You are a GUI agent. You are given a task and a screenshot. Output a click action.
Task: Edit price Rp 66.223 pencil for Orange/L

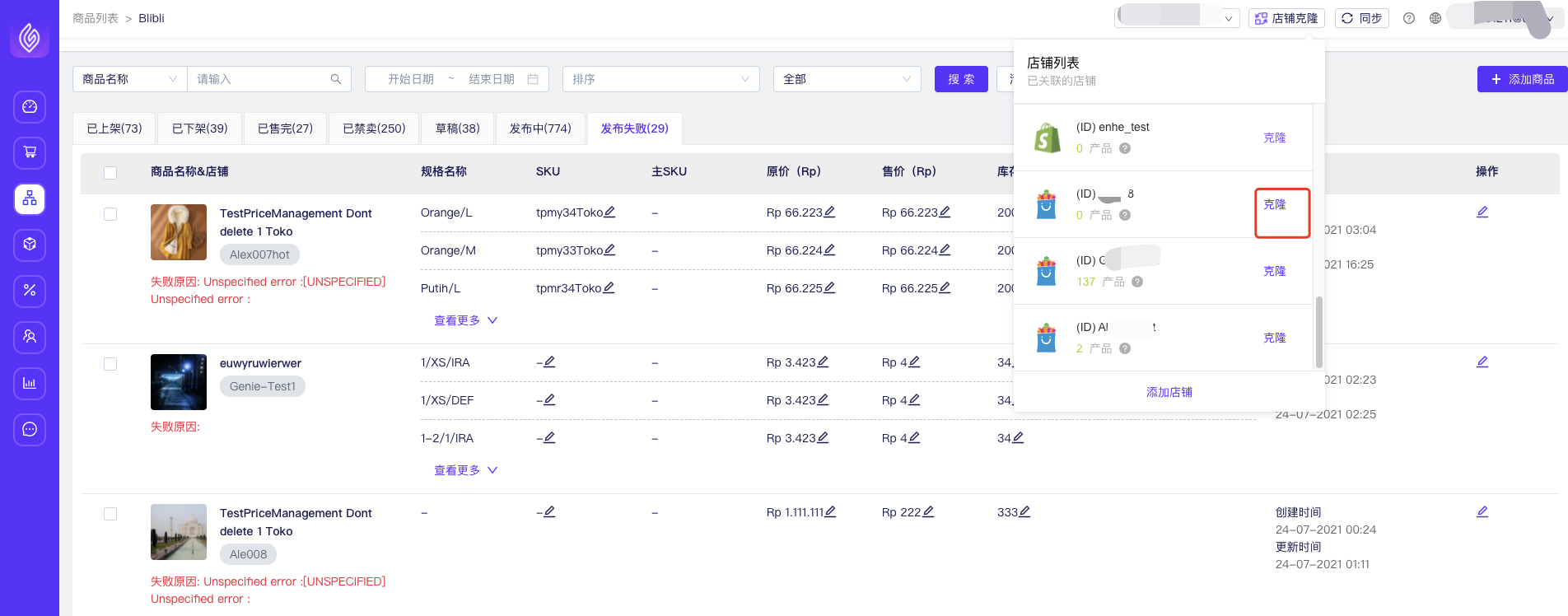click(x=829, y=212)
